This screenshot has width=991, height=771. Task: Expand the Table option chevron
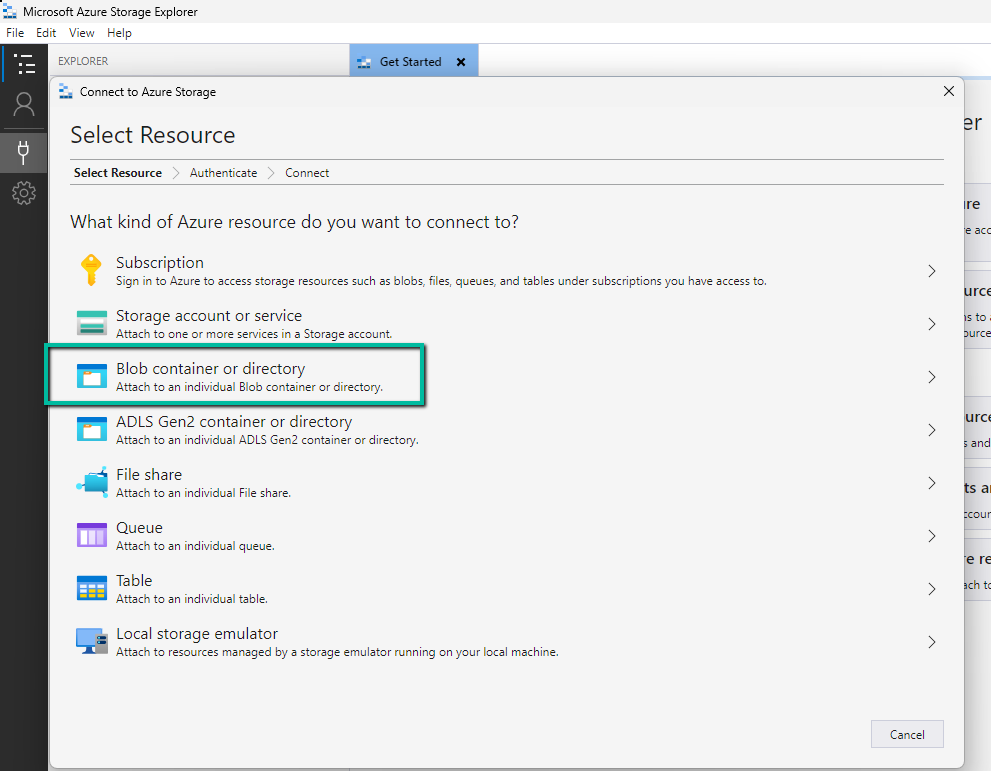click(x=932, y=589)
